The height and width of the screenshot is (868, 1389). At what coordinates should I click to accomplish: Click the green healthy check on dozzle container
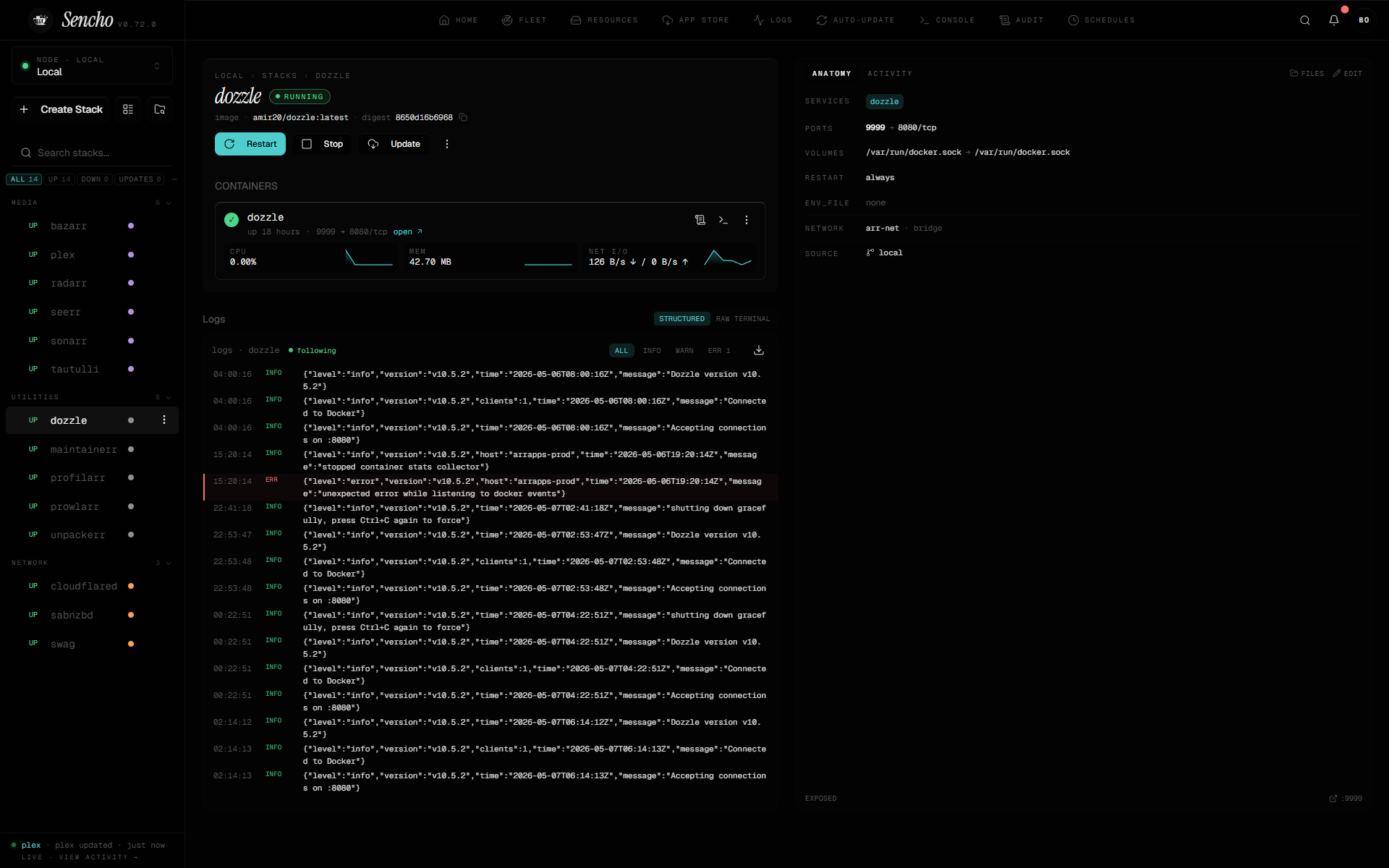[x=231, y=220]
